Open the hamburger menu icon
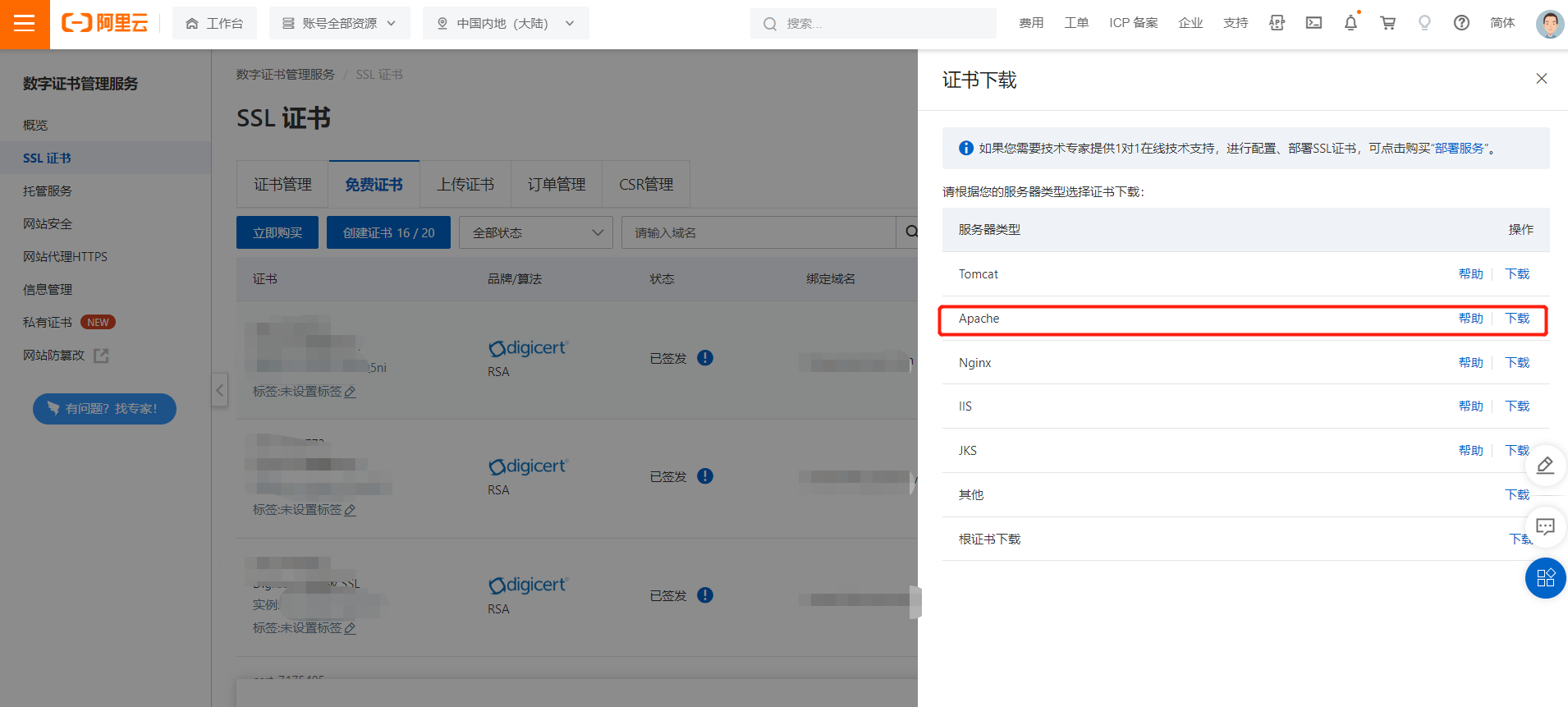1568x707 pixels. tap(25, 23)
